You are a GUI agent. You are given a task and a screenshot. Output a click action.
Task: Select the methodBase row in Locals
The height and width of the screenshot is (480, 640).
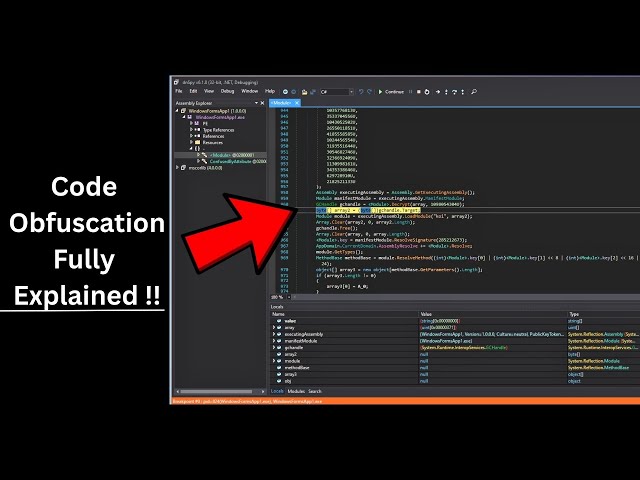tap(455, 368)
